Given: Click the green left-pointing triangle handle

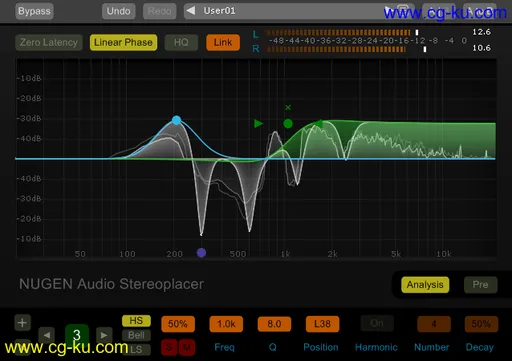Looking at the screenshot, I should click(319, 124).
